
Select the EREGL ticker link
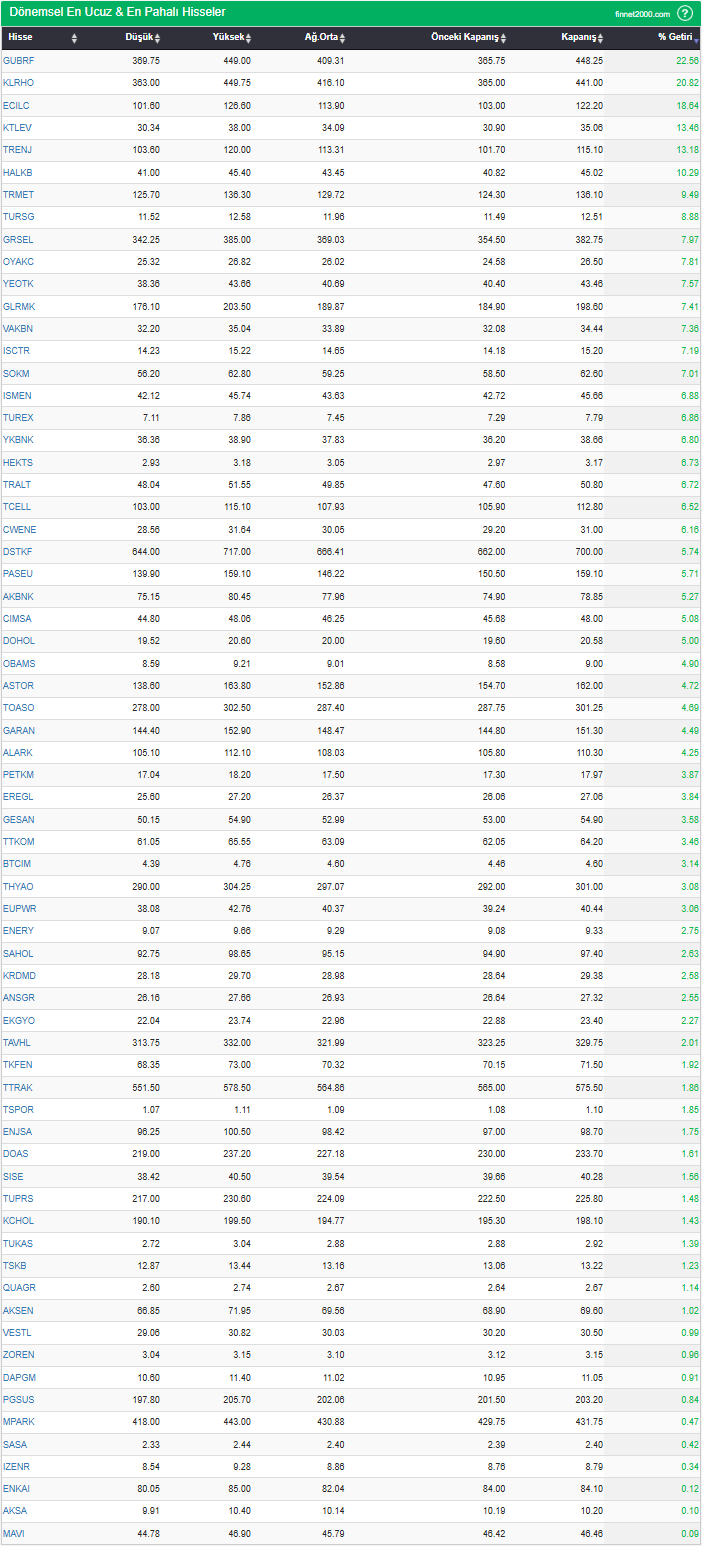[x=18, y=797]
